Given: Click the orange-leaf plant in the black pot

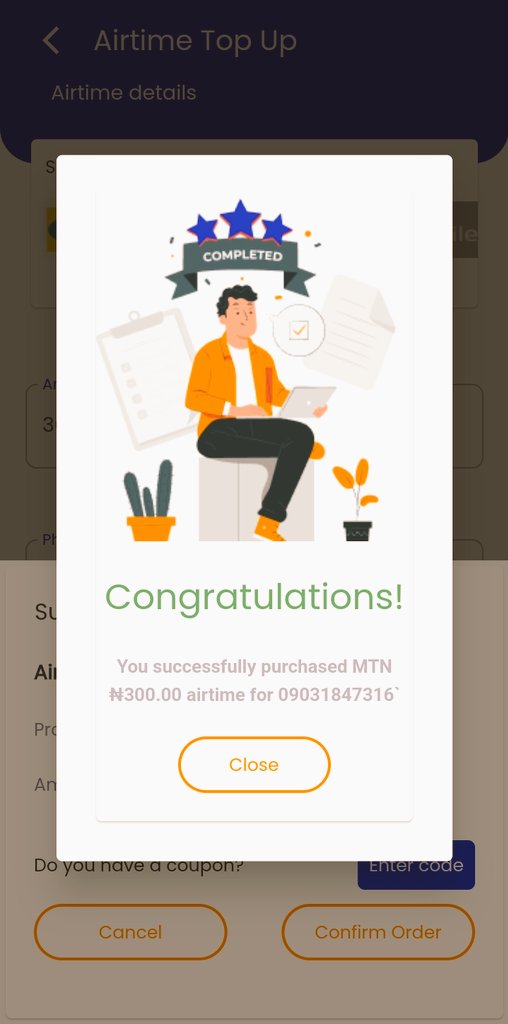Looking at the screenshot, I should coord(357,500).
